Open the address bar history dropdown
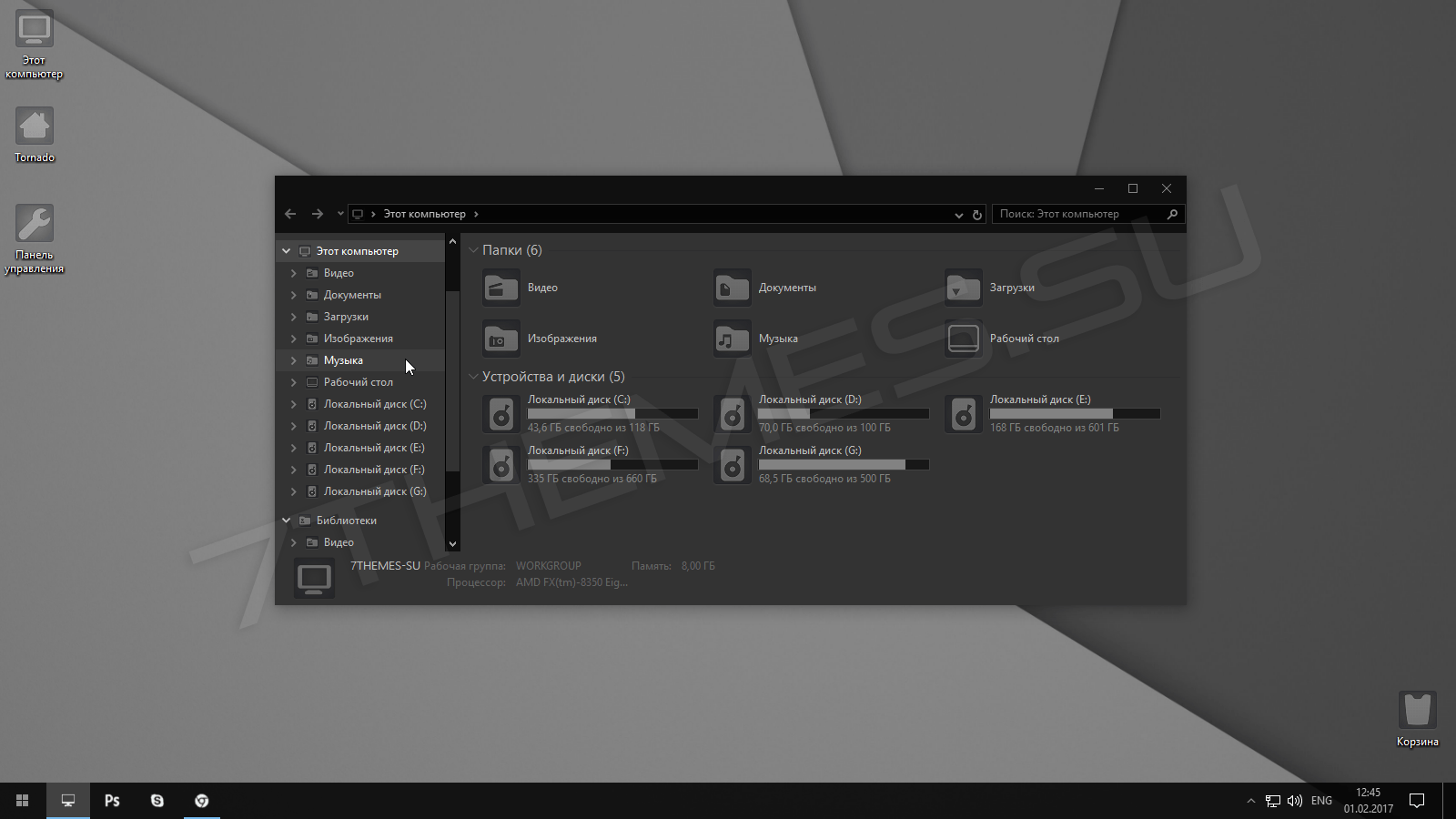The image size is (1456, 819). pyautogui.click(x=958, y=215)
